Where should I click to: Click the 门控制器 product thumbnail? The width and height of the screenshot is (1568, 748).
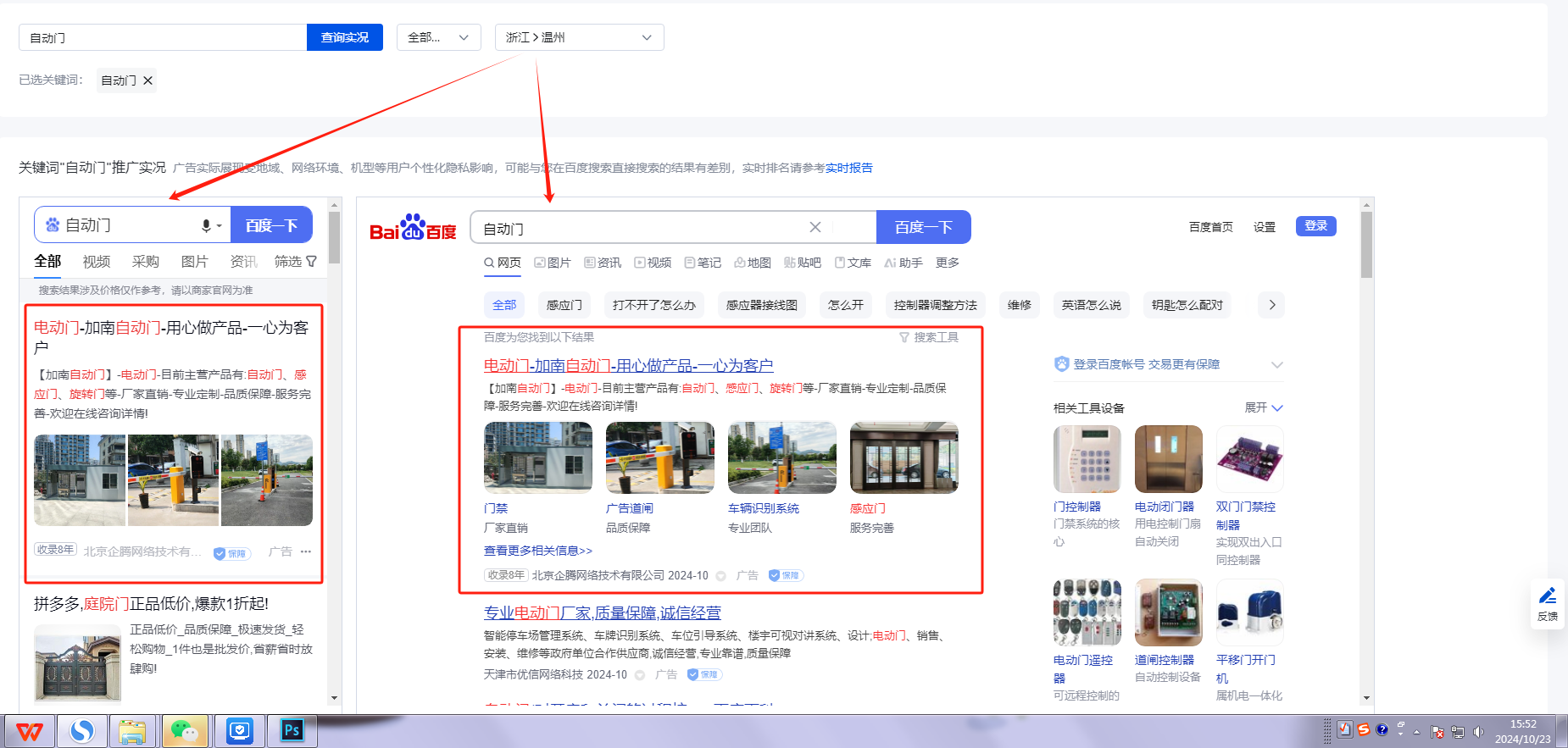point(1087,459)
